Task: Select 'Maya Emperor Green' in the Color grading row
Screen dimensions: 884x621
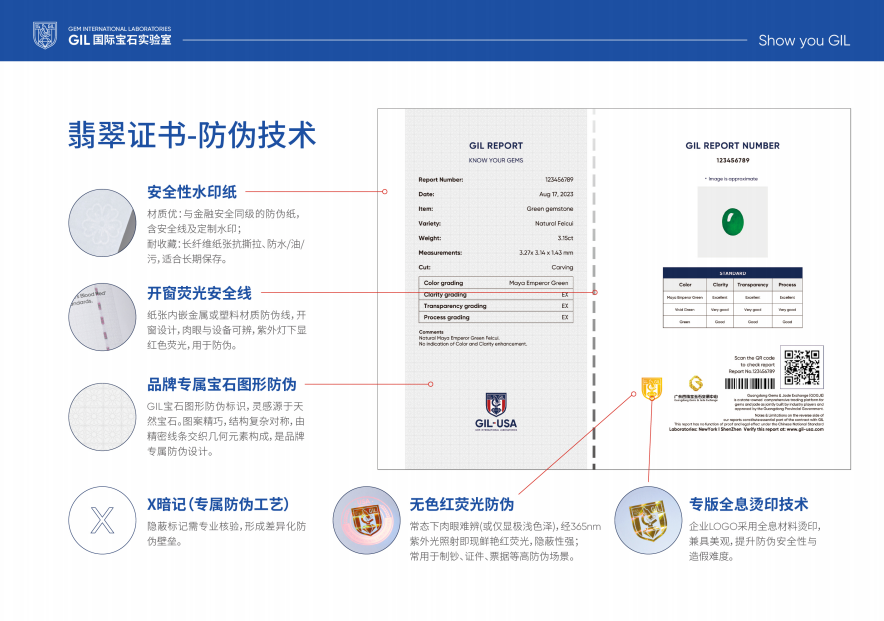Action: point(538,283)
